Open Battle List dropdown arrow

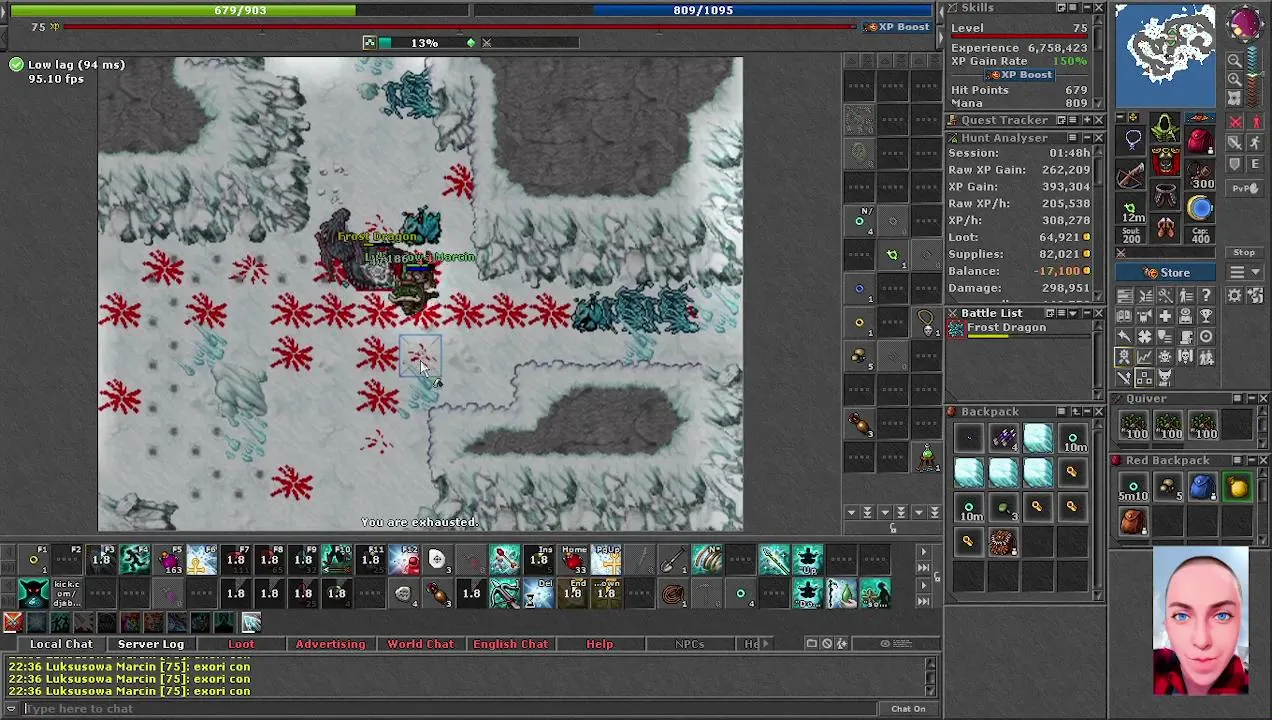pos(1074,314)
